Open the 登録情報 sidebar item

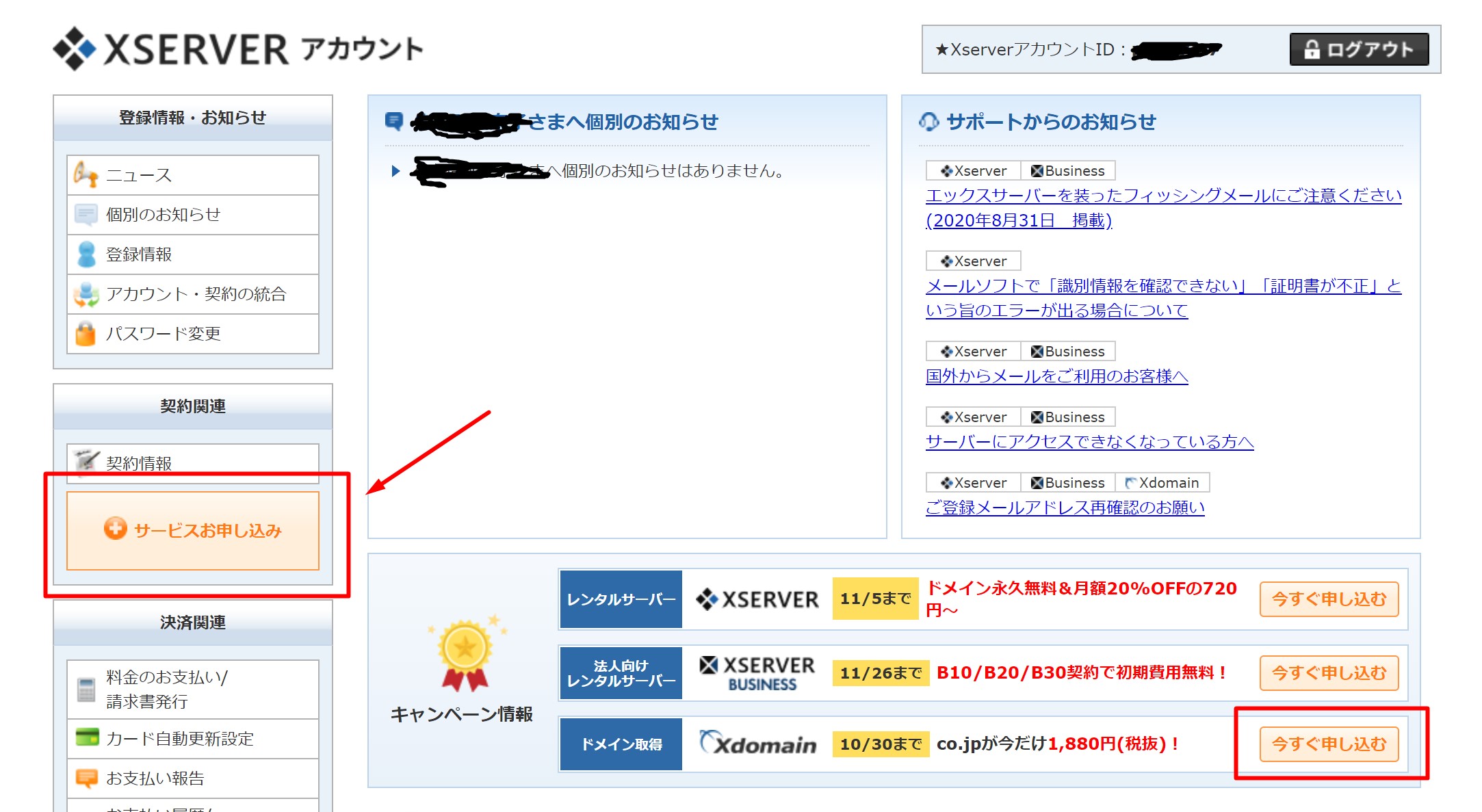[193, 254]
